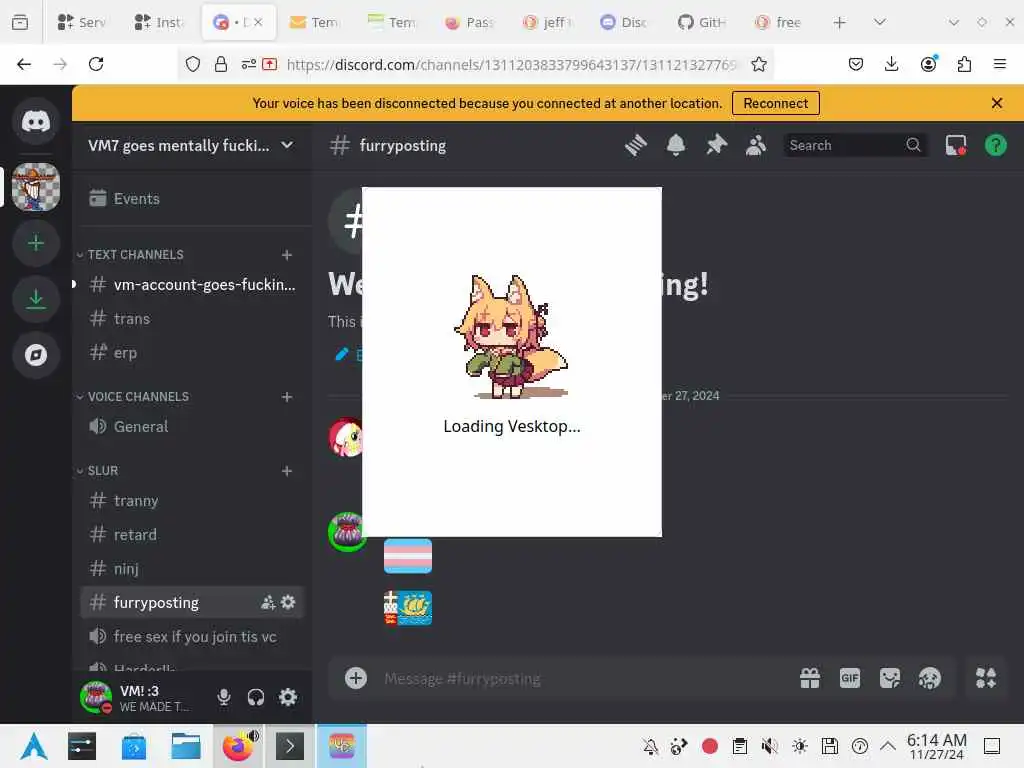The image size is (1024, 768).
Task: Select the furryposting channel
Action: tap(192, 602)
